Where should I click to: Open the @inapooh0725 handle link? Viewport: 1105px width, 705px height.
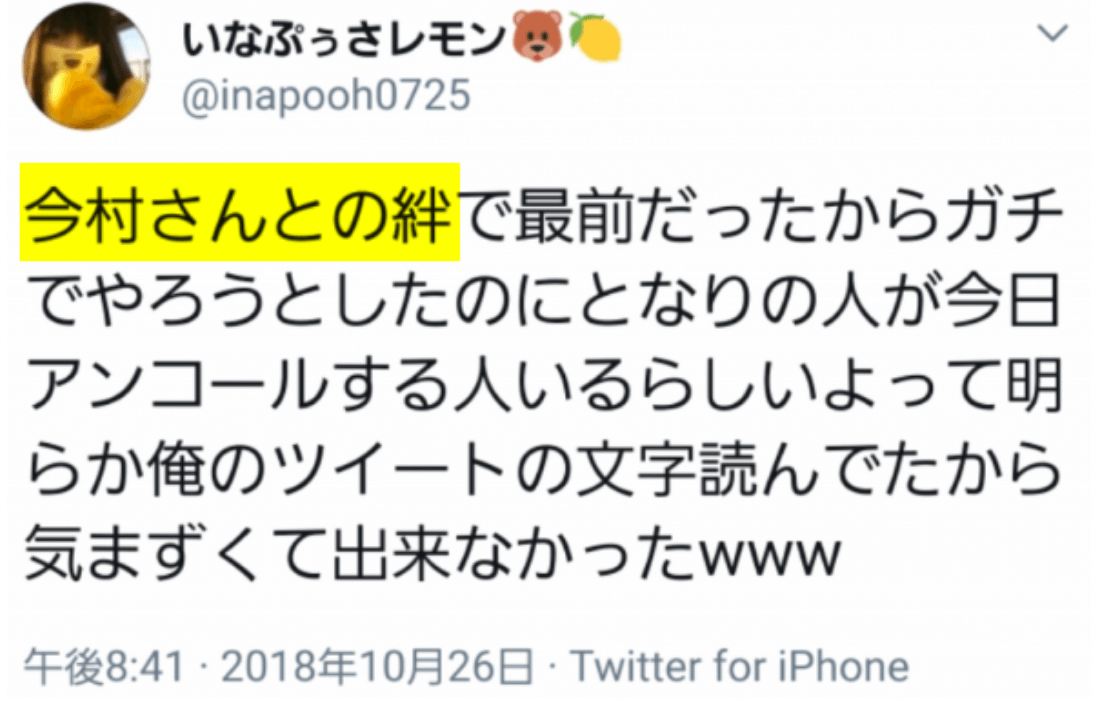tap(326, 95)
